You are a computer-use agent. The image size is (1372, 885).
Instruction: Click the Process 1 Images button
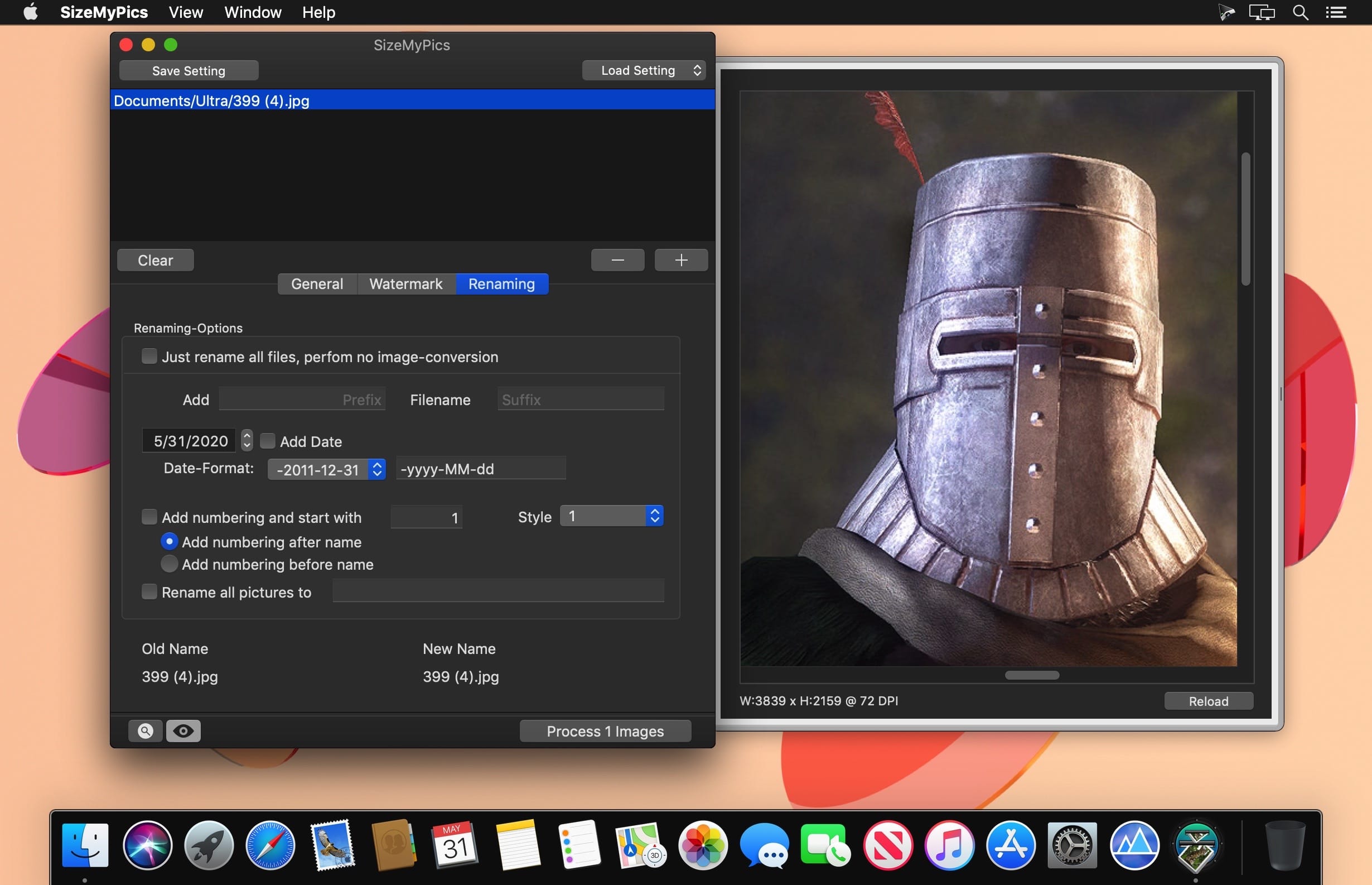click(605, 731)
